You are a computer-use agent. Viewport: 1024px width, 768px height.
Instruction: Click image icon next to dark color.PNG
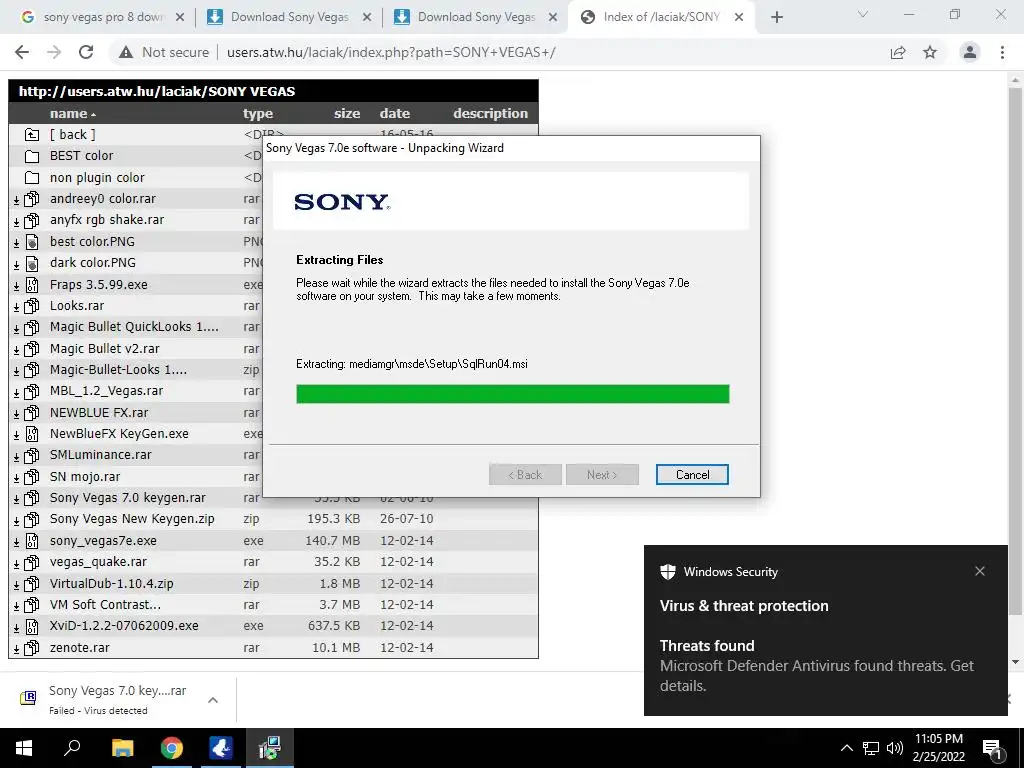click(31, 263)
